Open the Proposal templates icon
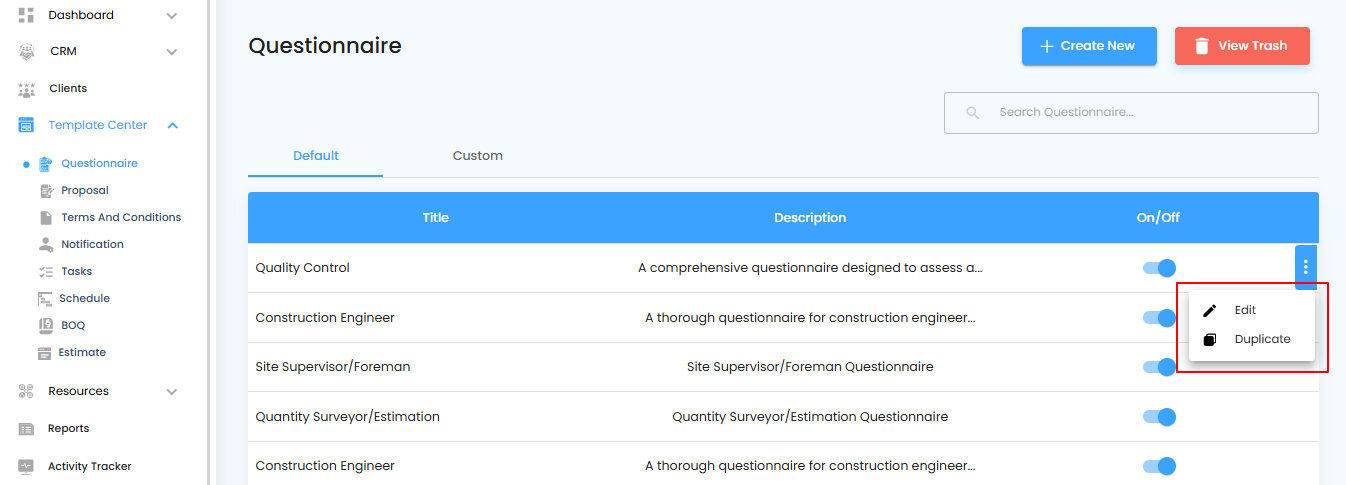The image size is (1346, 485). tap(45, 191)
